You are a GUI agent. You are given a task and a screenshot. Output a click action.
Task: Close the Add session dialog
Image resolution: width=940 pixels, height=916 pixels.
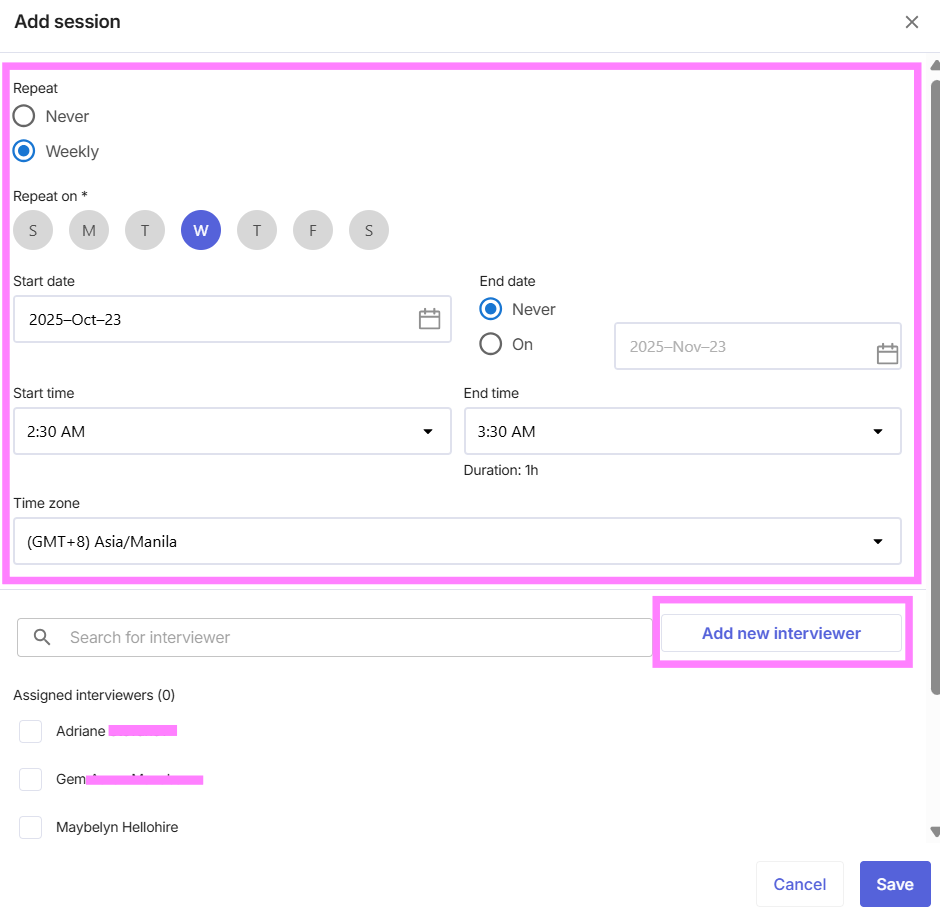(911, 22)
